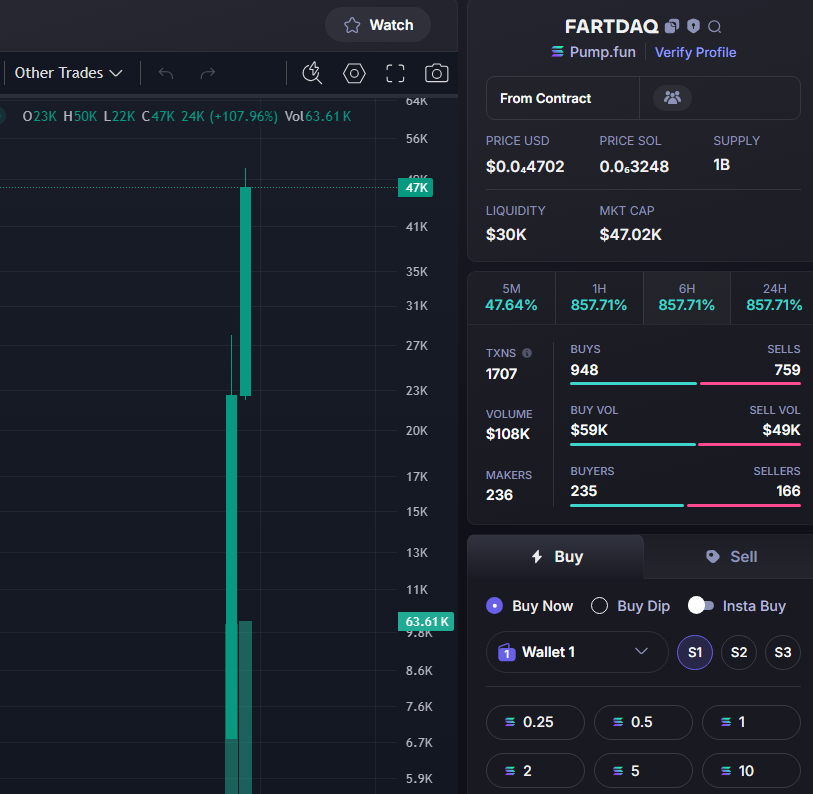This screenshot has width=813, height=794.
Task: Select the S1 settings preset
Action: tap(695, 652)
